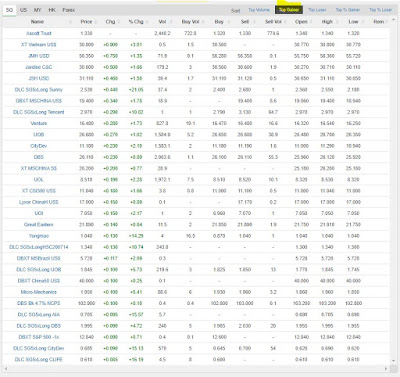Click the sort arrows beside Name column header

(x=70, y=22)
